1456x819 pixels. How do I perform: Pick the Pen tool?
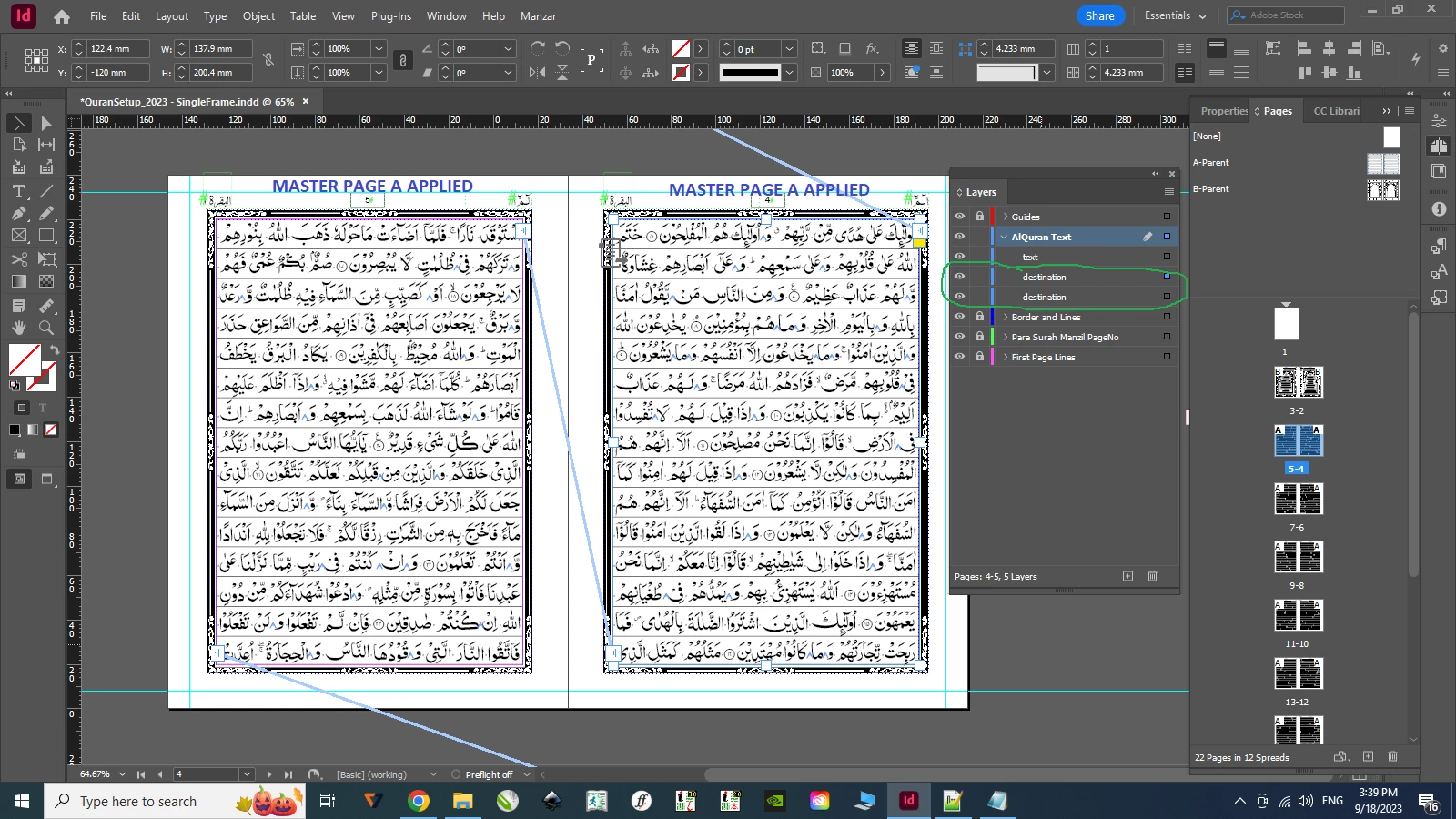pos(19,213)
